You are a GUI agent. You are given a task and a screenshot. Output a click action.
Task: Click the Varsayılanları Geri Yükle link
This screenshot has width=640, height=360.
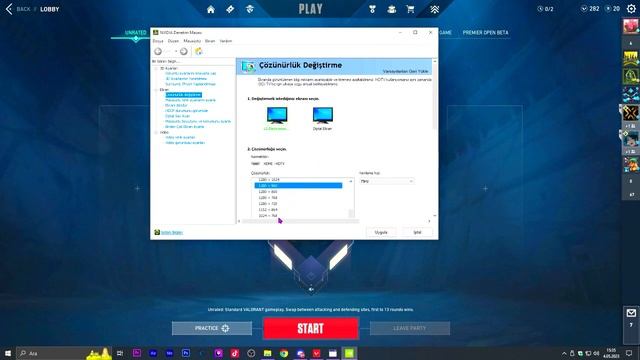pos(405,71)
